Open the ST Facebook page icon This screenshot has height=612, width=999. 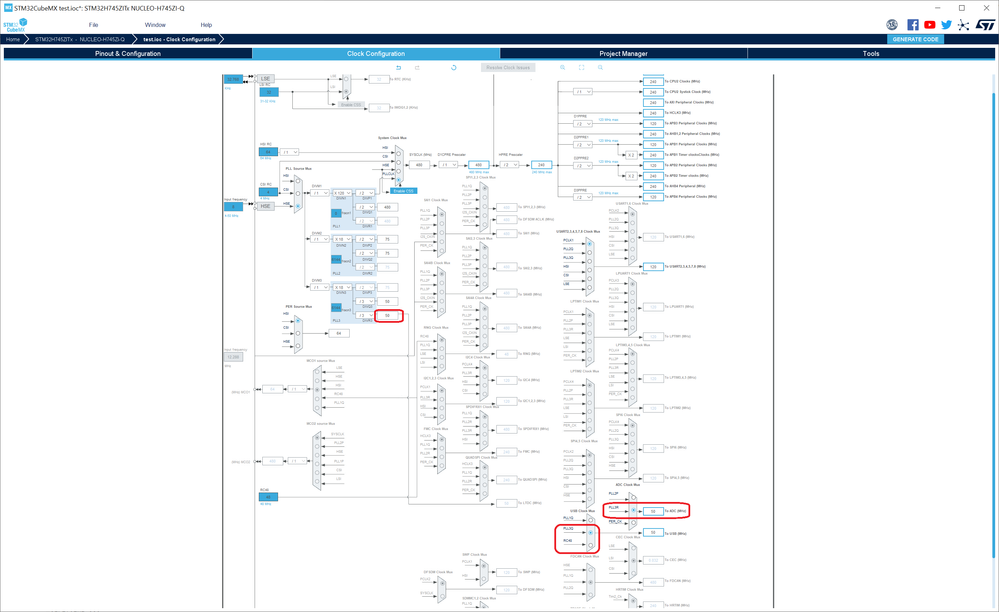pos(912,25)
